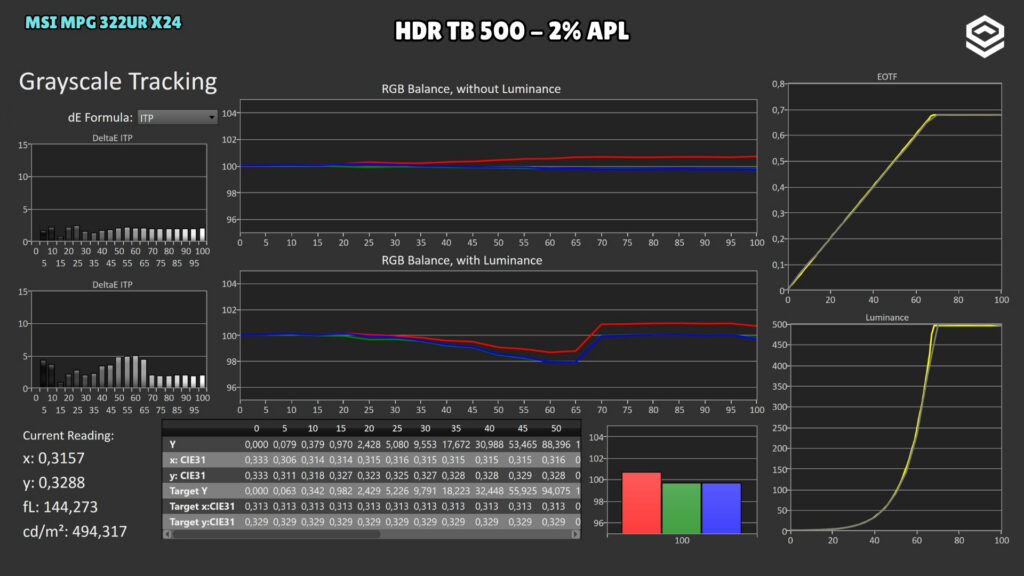
Task: Click the data table's right scroll arrow
Action: 575,534
